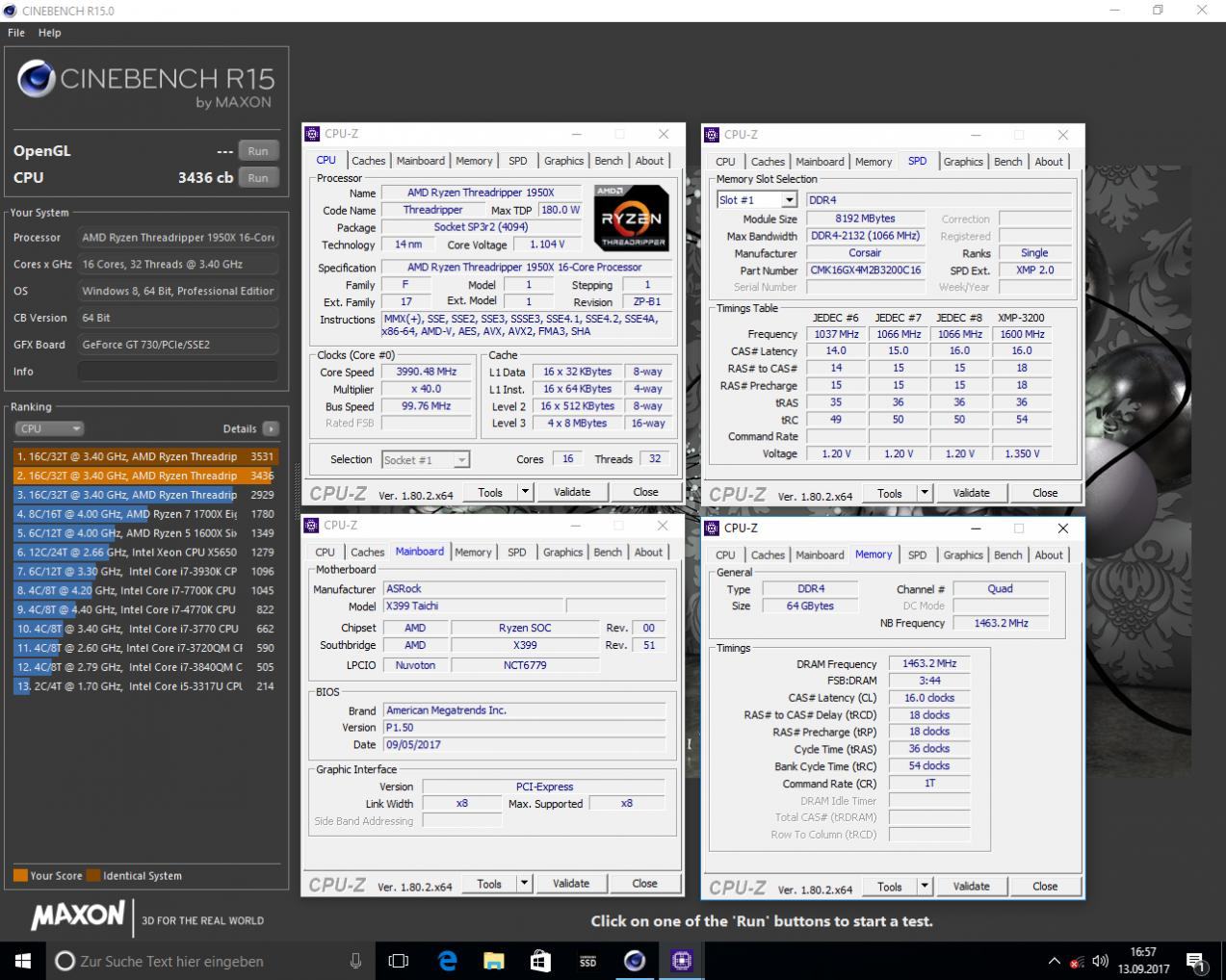This screenshot has width=1226, height=980.
Task: Close the CPU window via Close button
Action: point(646,492)
